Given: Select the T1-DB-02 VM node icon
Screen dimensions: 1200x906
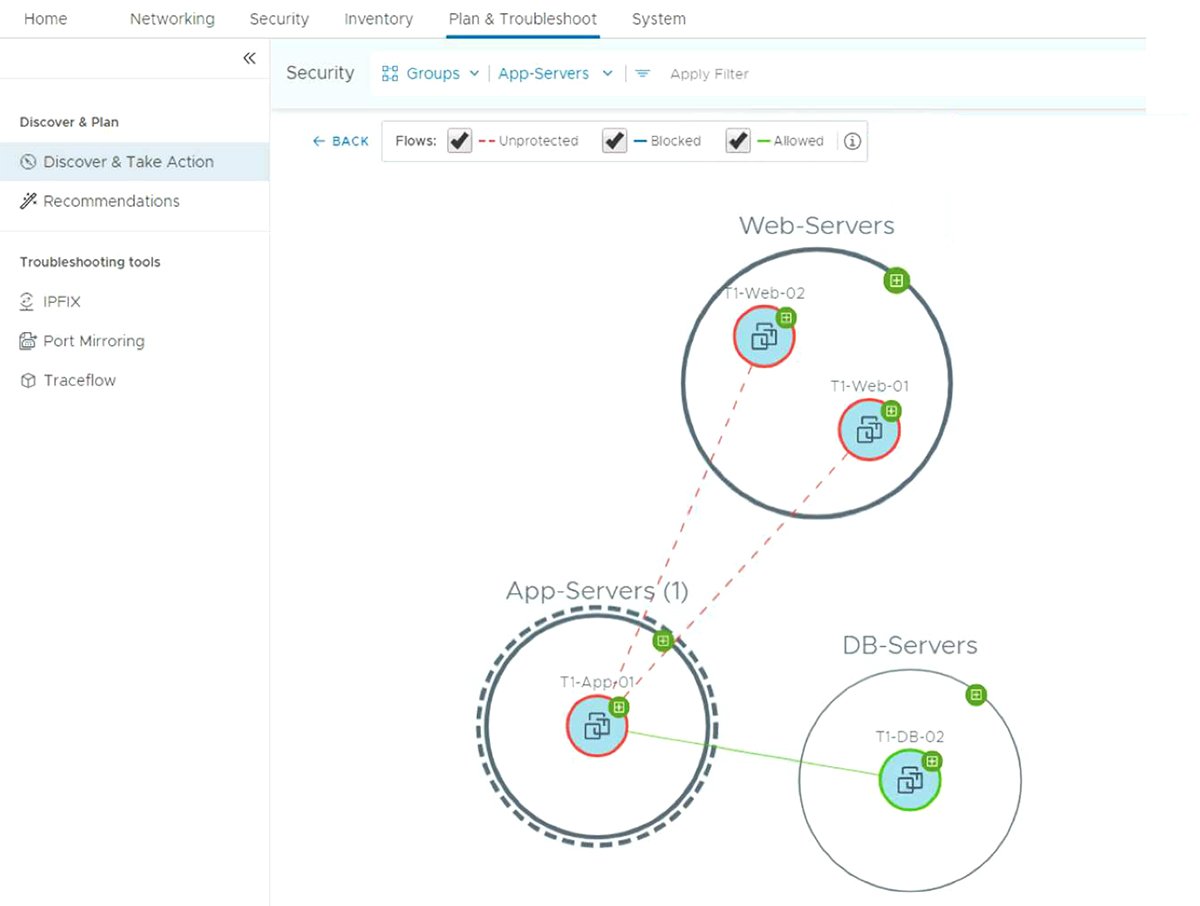Looking at the screenshot, I should (909, 780).
